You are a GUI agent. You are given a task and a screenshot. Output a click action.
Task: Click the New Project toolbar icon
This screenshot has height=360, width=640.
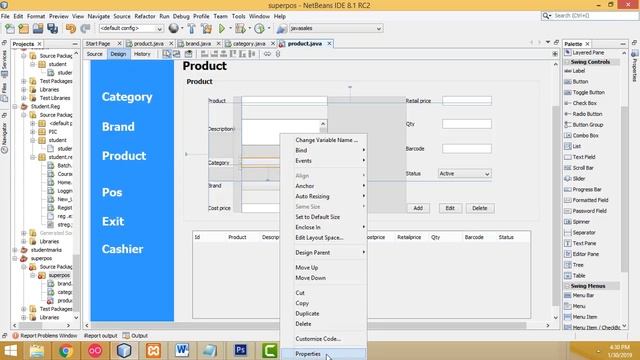click(24, 29)
